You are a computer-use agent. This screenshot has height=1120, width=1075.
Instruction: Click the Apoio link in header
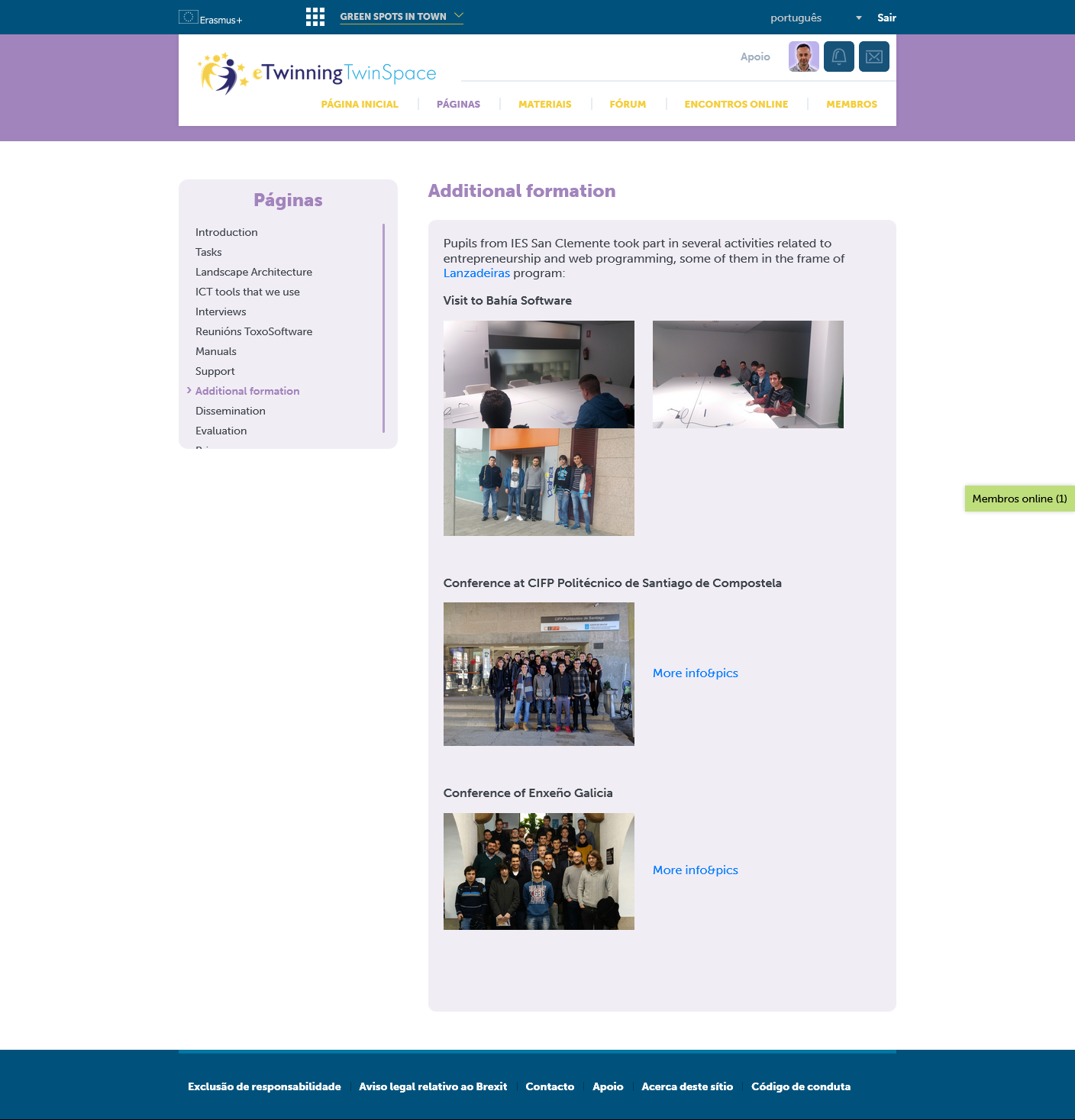coord(755,56)
